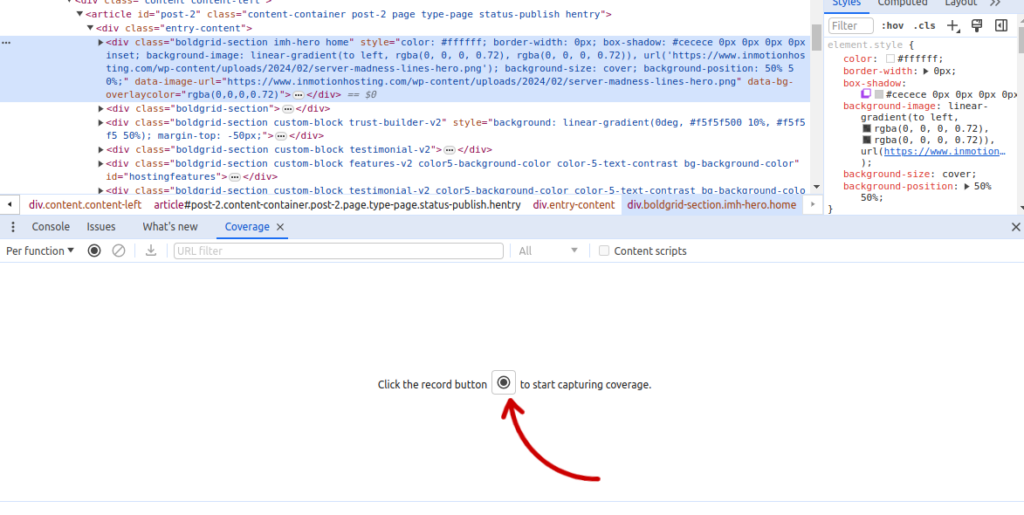This screenshot has height=515, width=1024.
Task: Click the inmotion URL link in styles
Action: click(x=943, y=151)
